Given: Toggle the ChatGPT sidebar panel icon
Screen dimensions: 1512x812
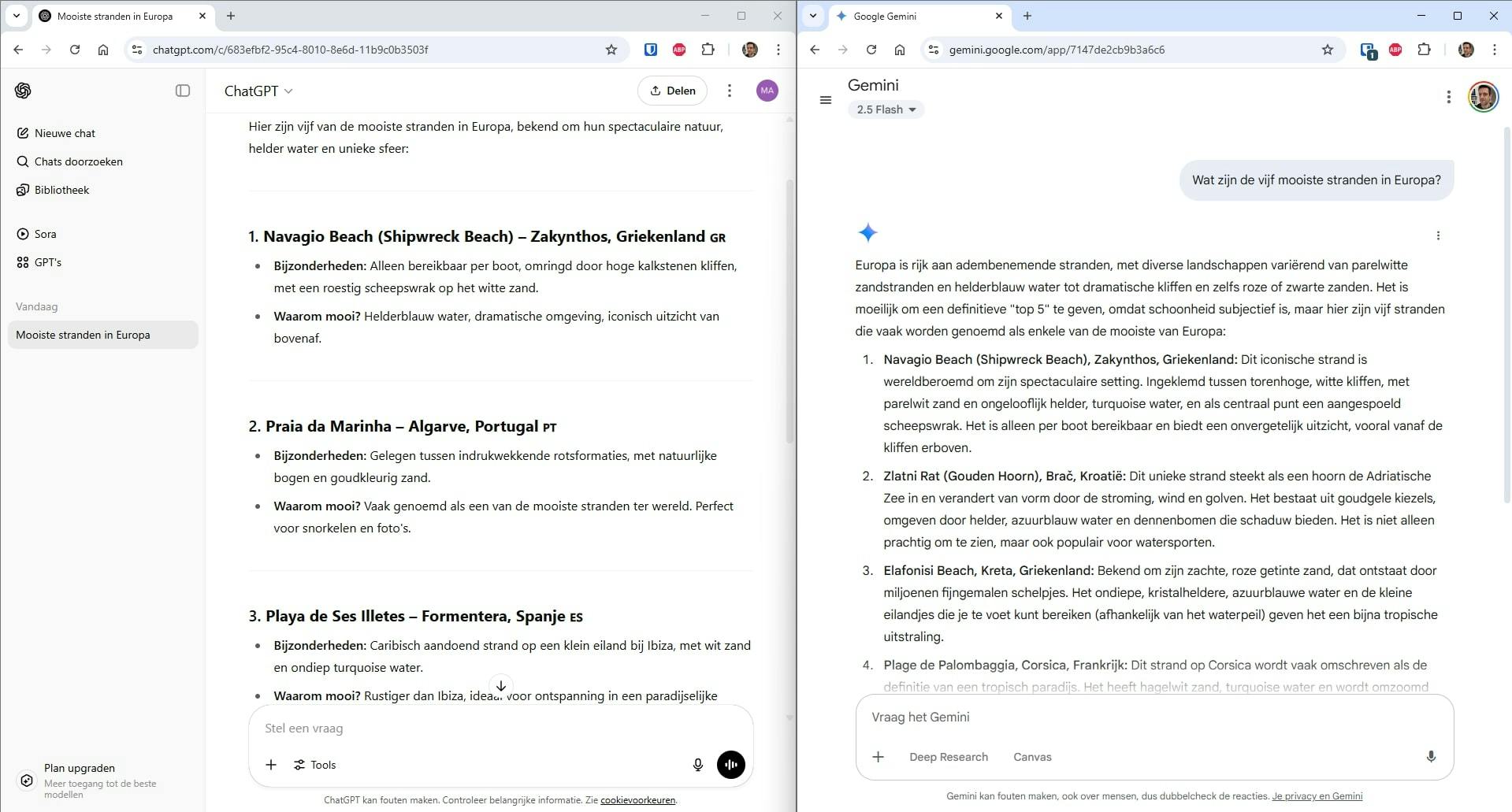Looking at the screenshot, I should tap(183, 91).
